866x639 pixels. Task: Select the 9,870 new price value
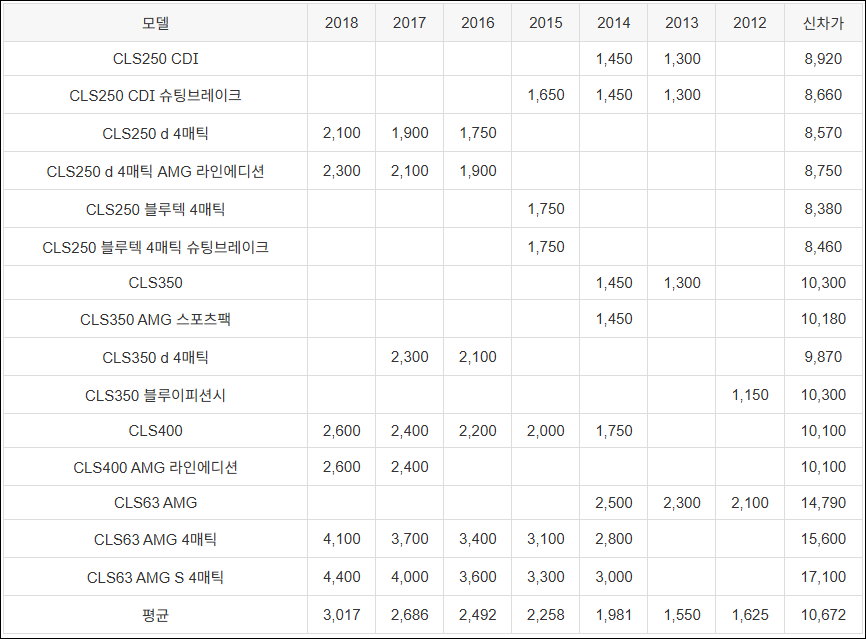point(823,357)
